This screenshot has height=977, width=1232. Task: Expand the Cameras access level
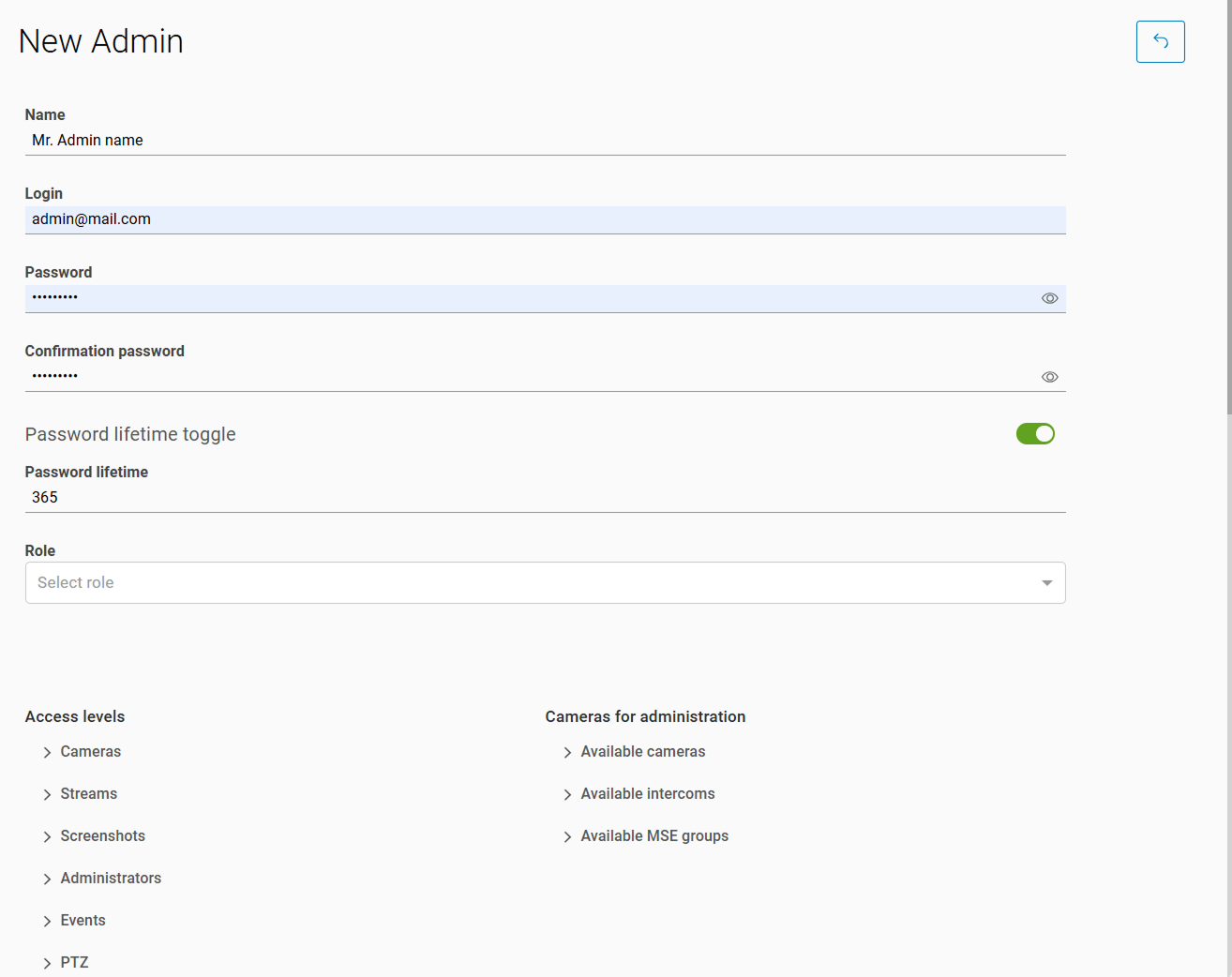(x=47, y=752)
